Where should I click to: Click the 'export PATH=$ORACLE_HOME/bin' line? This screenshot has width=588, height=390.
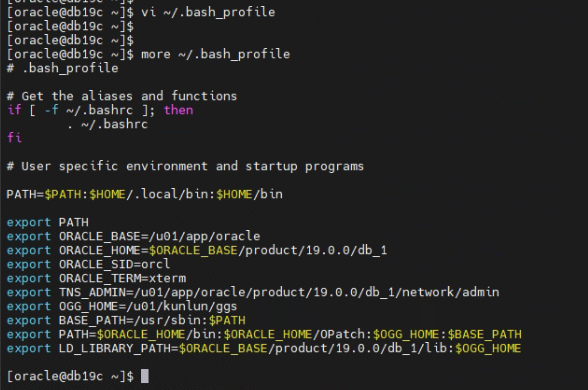click(x=264, y=334)
